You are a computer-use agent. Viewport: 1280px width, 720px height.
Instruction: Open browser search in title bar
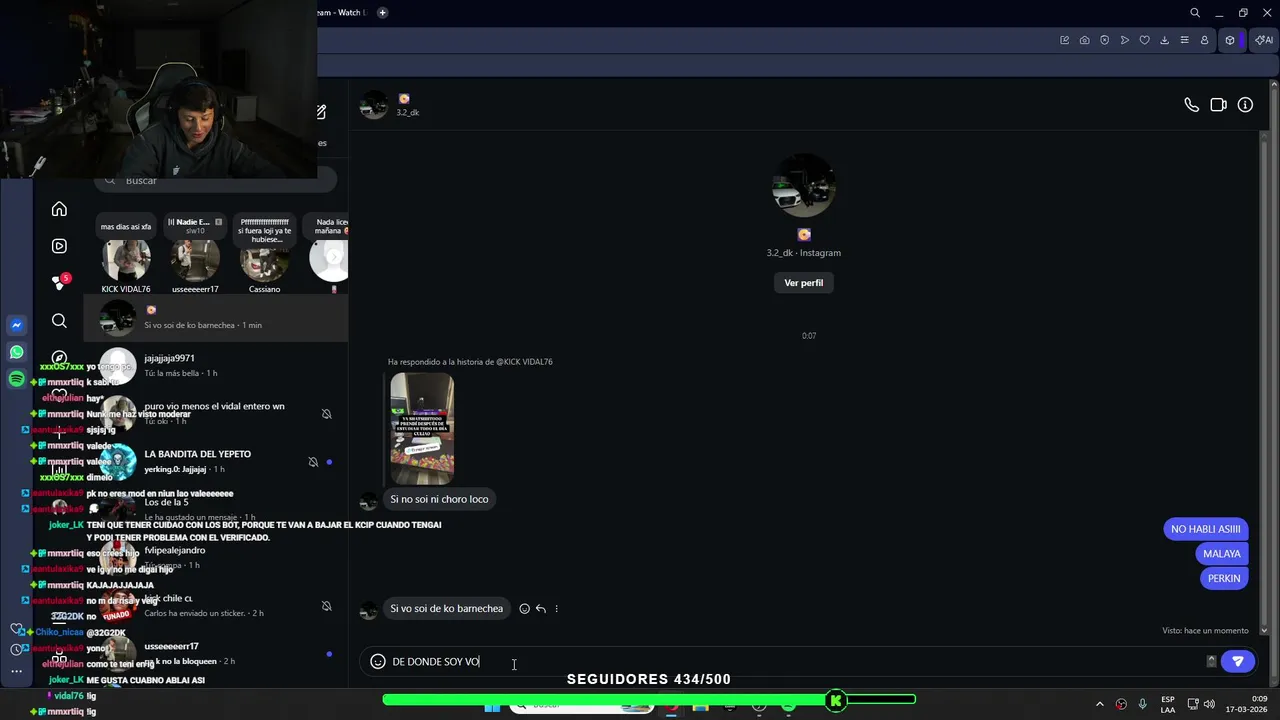pos(1195,13)
